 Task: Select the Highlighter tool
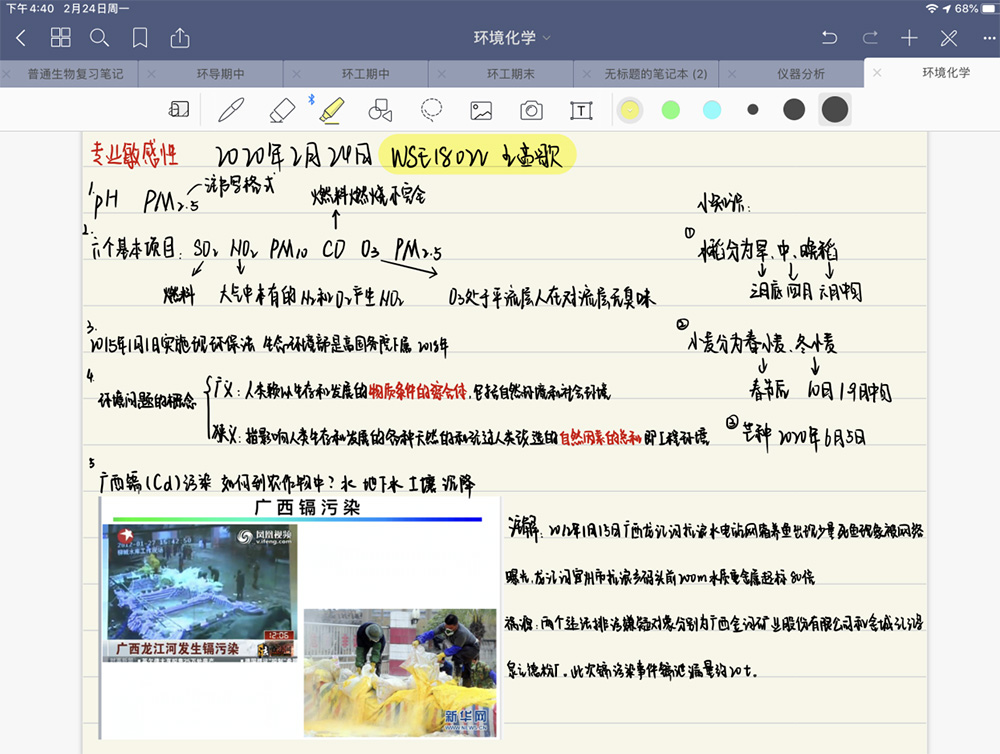tap(331, 109)
